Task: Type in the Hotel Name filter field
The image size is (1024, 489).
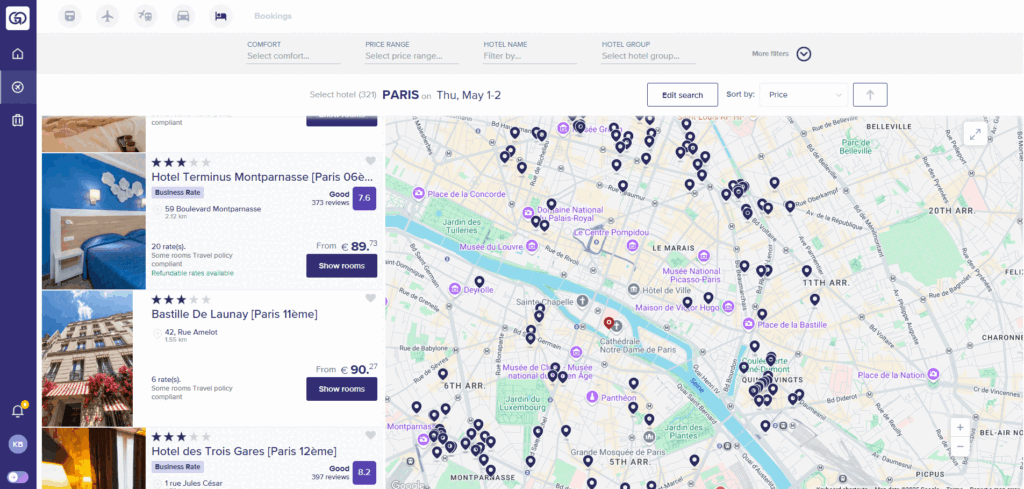Action: [x=529, y=56]
